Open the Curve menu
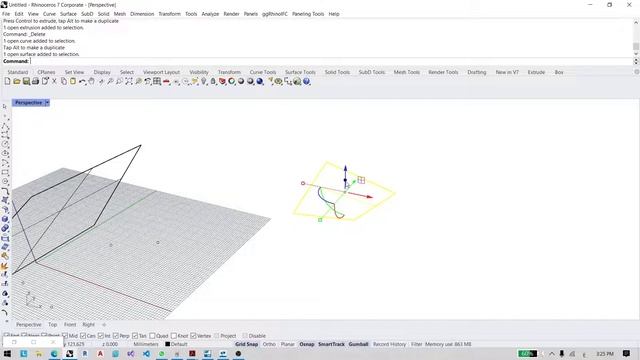This screenshot has width=640, height=360. click(x=49, y=14)
